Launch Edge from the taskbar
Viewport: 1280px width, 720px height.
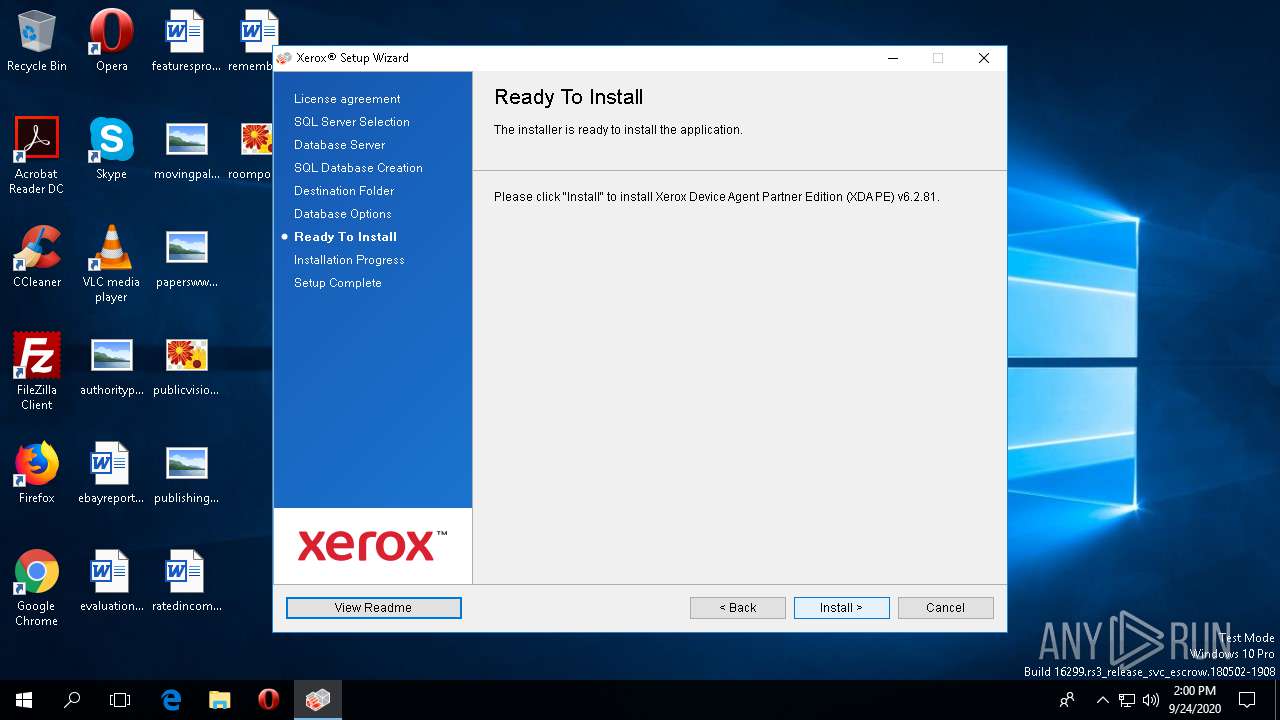click(171, 700)
